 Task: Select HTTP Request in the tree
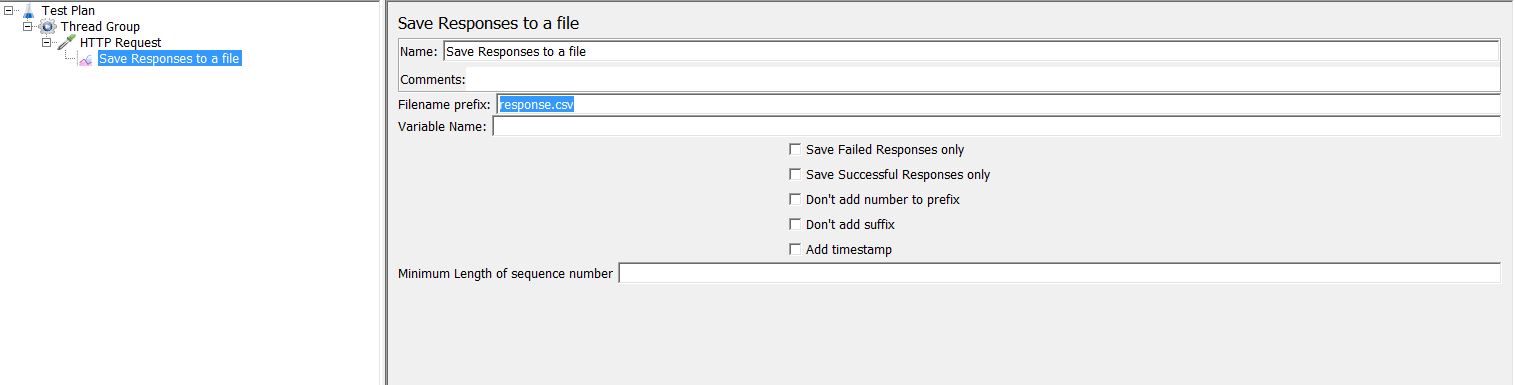pos(120,42)
